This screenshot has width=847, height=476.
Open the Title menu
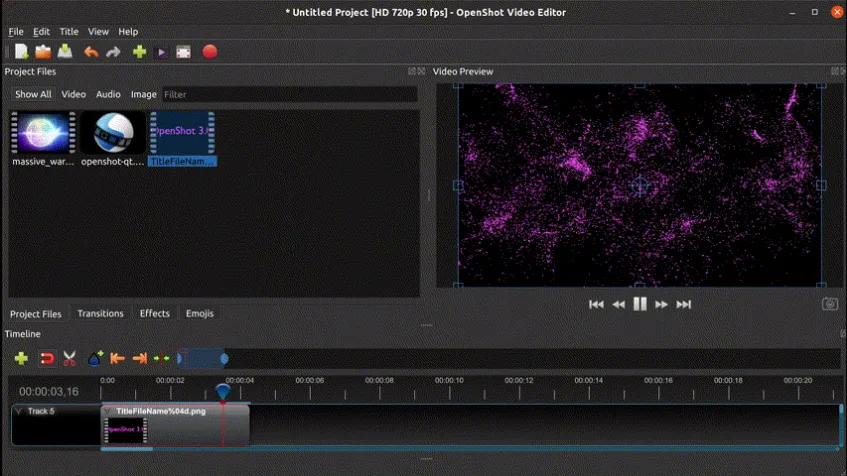69,32
